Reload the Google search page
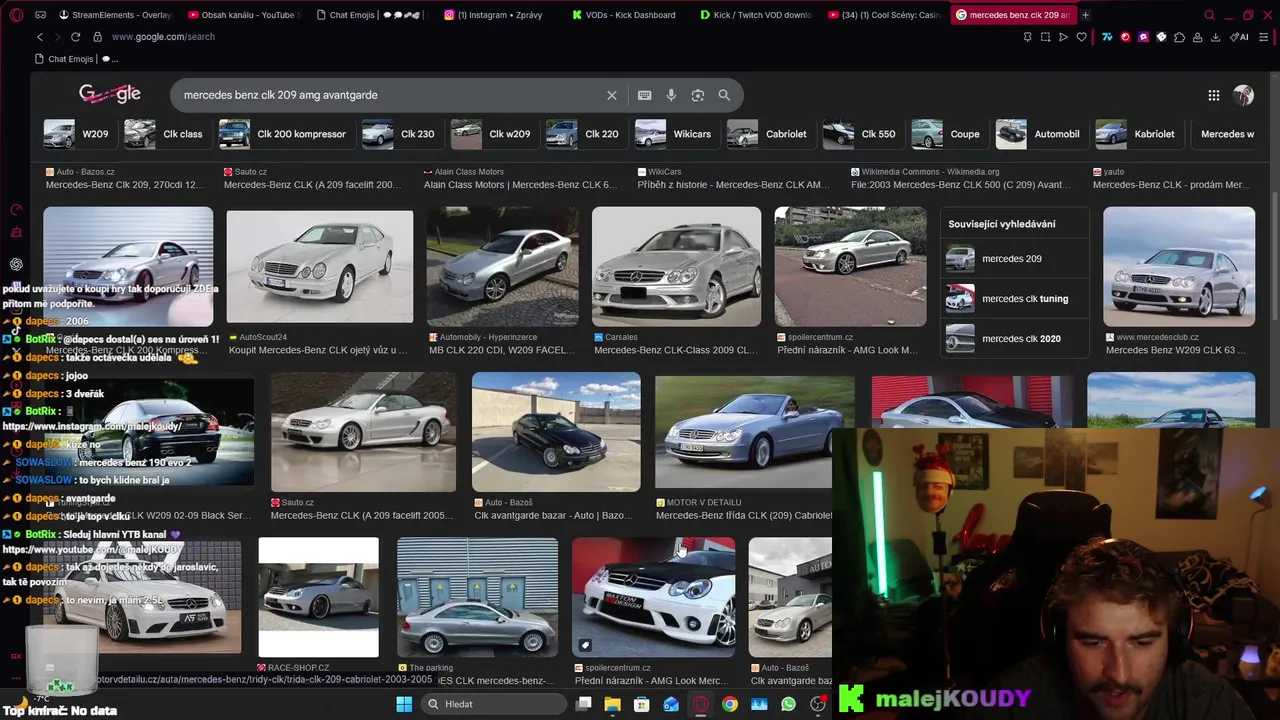Screen dimensions: 1280x720 [x=75, y=37]
